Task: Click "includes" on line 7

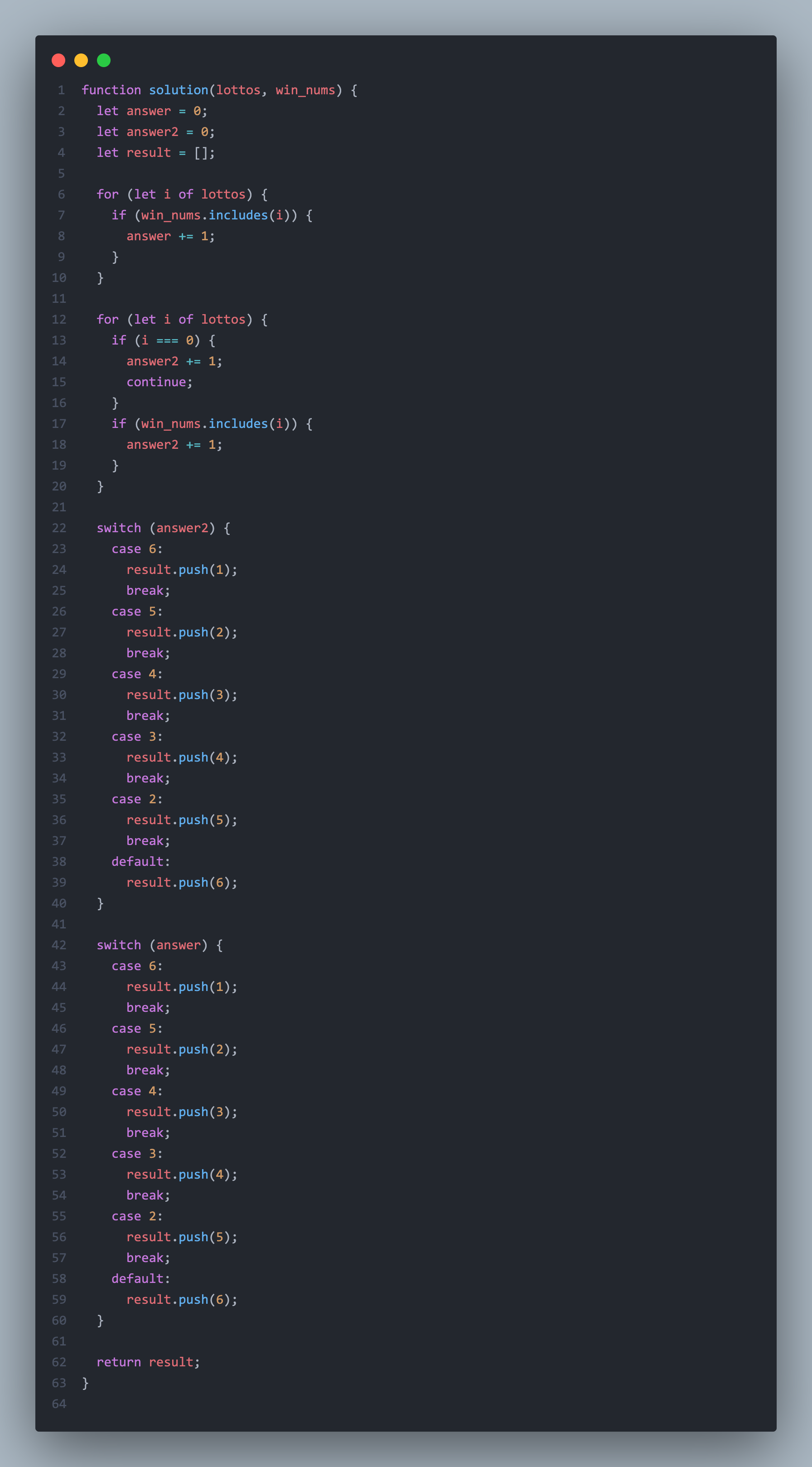Action: 238,215
